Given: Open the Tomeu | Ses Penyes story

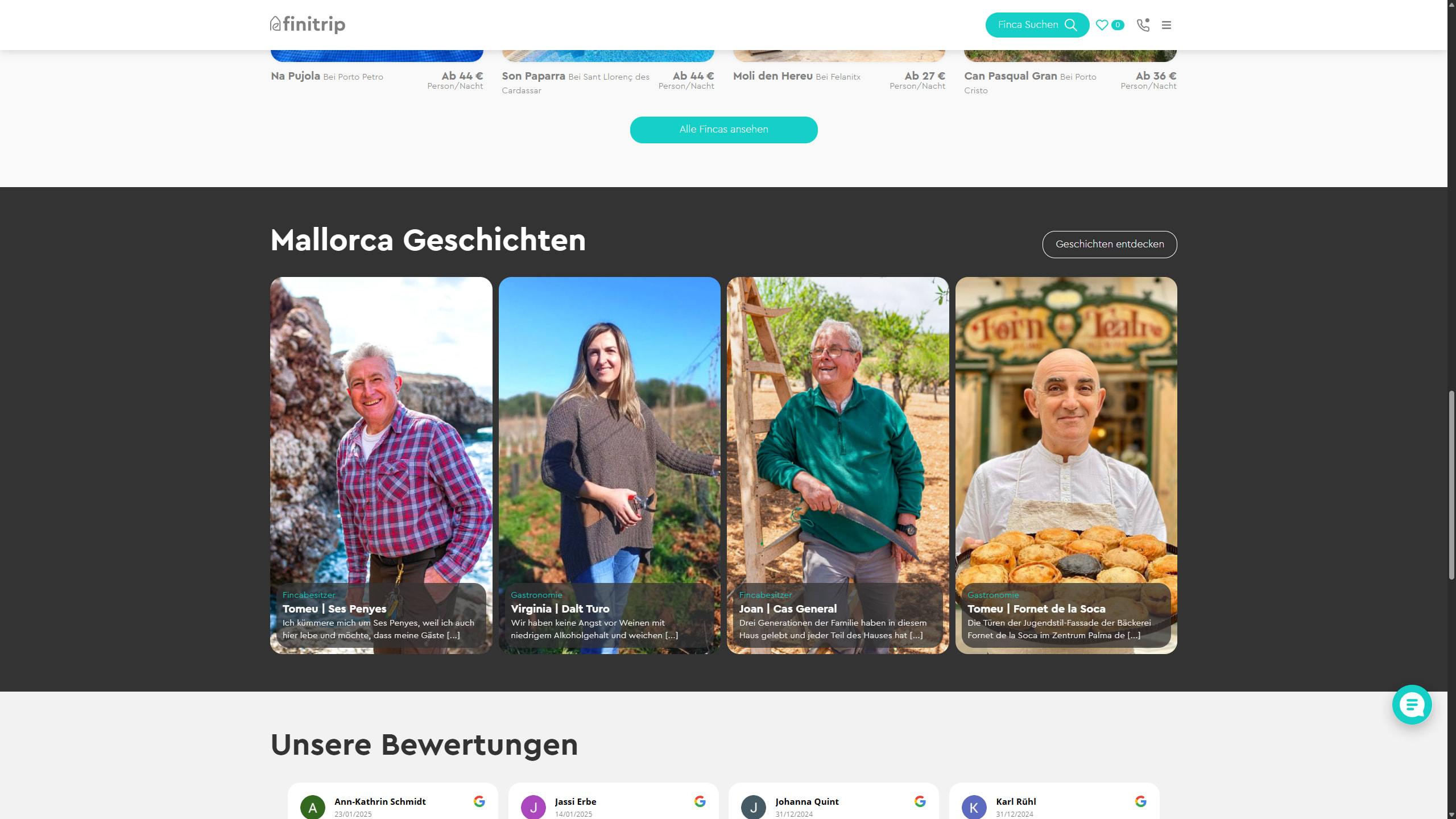Looking at the screenshot, I should 381,465.
